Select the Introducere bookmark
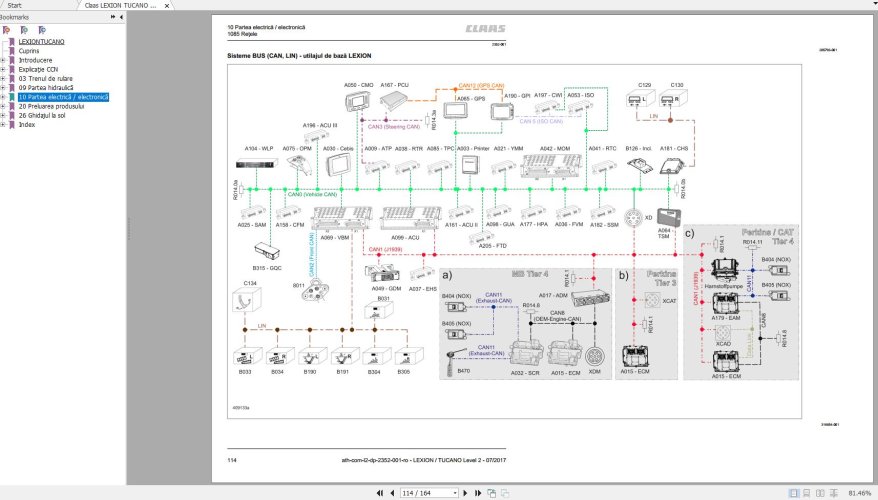The height and width of the screenshot is (500, 878). click(x=35, y=60)
